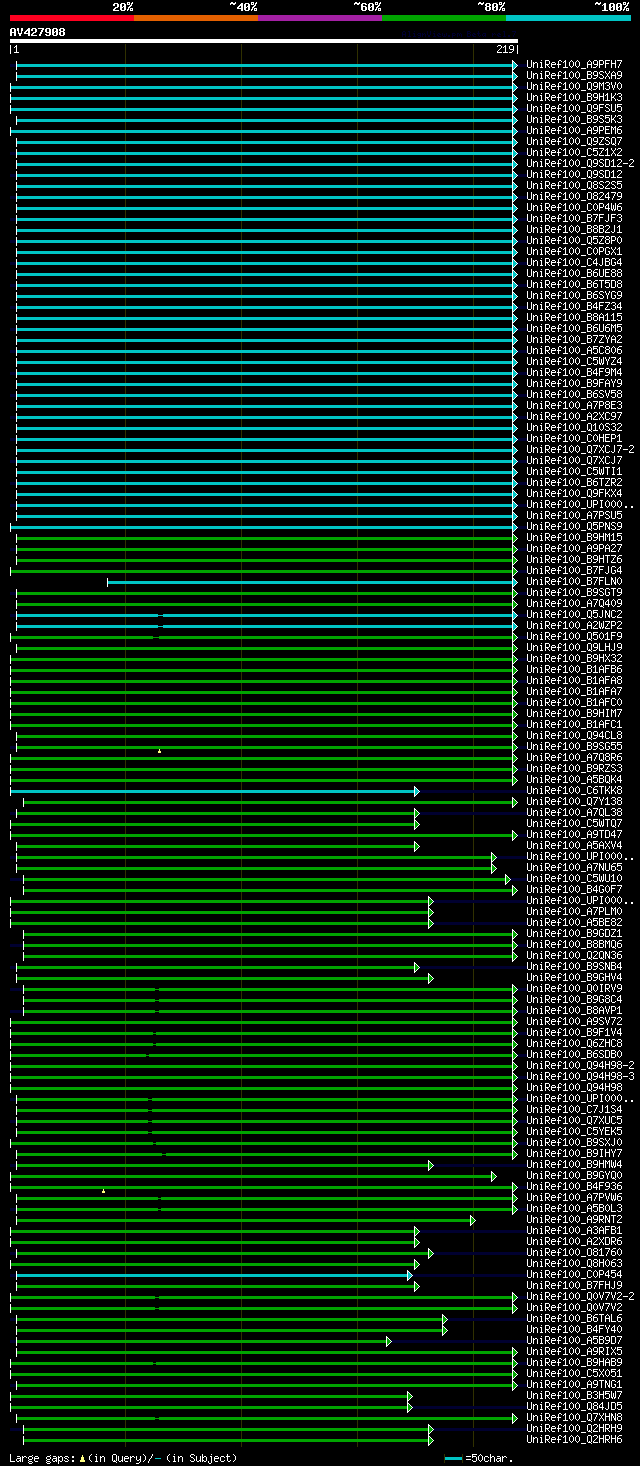Click the red 20% legend segment

tap(72, 17)
